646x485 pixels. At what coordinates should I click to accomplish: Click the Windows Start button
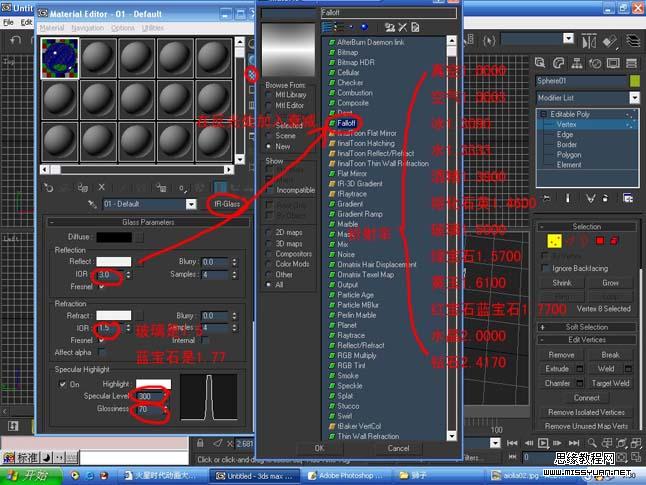31,476
